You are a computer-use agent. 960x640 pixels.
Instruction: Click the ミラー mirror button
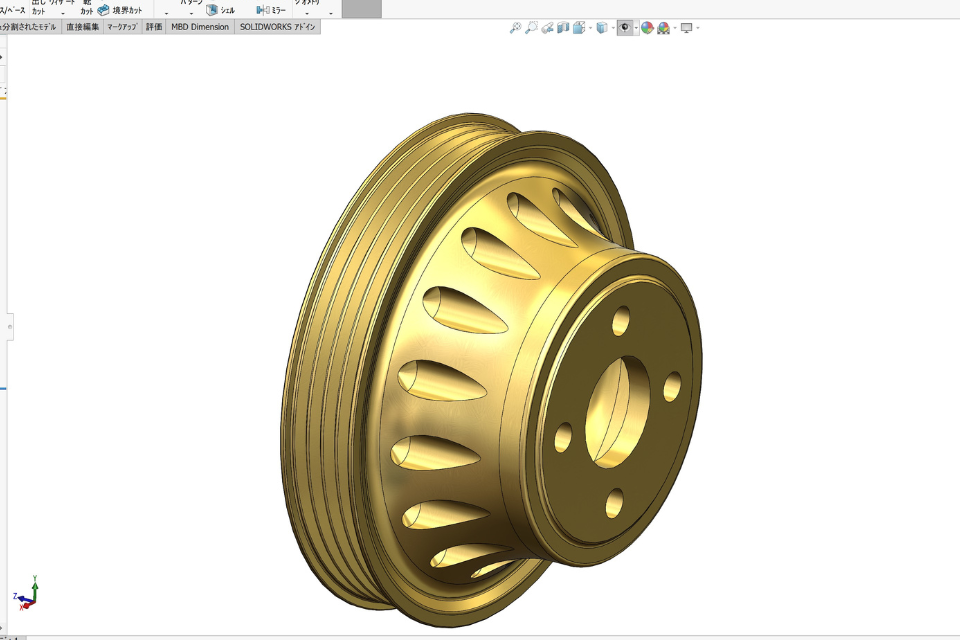[x=271, y=10]
